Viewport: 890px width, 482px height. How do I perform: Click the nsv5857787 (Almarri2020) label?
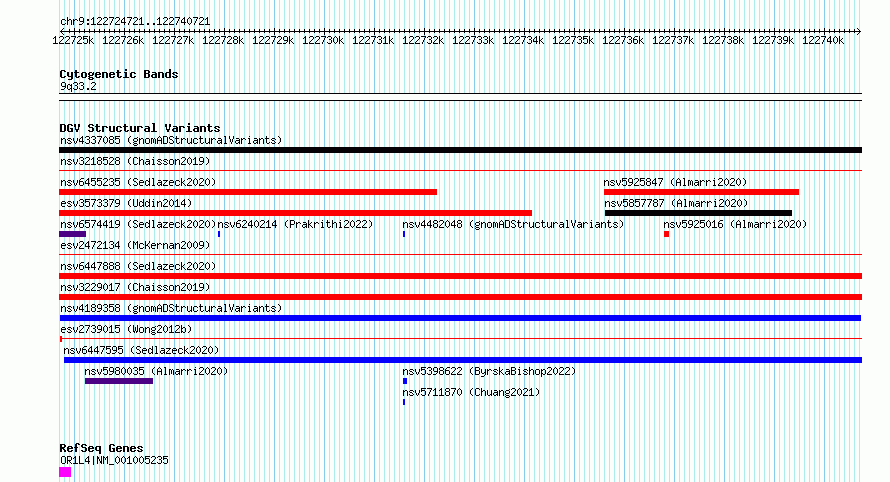[676, 203]
